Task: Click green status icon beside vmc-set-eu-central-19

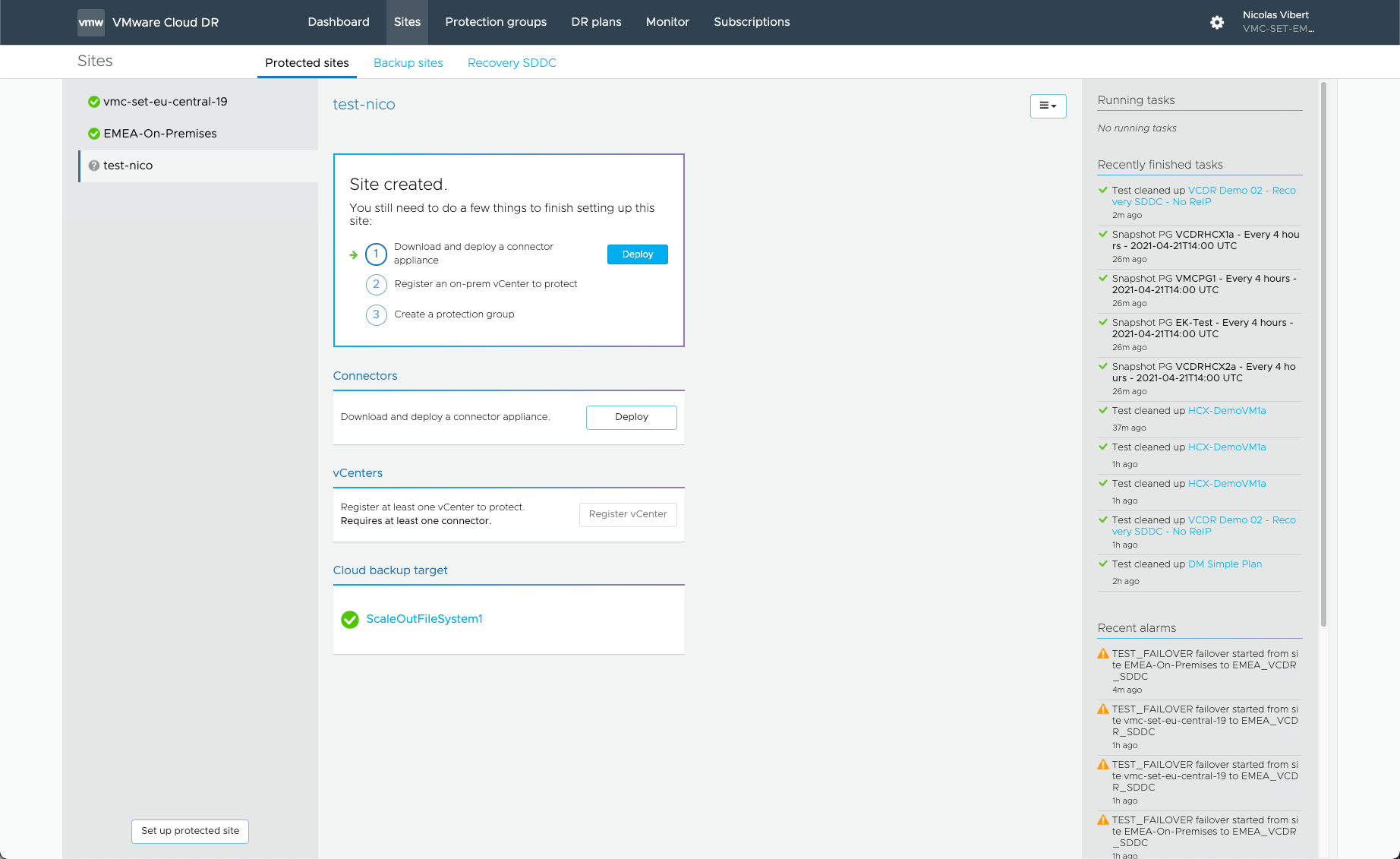Action: click(x=94, y=102)
